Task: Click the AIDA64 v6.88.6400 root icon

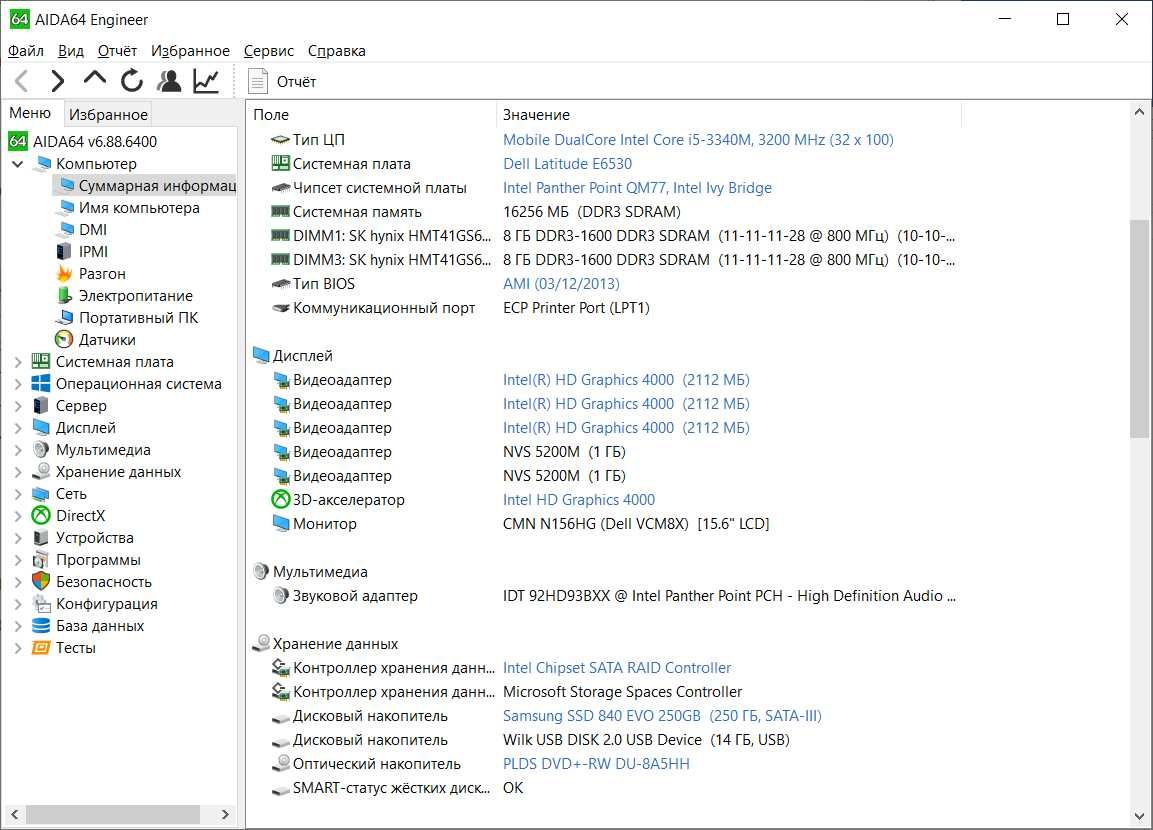Action: coord(18,141)
